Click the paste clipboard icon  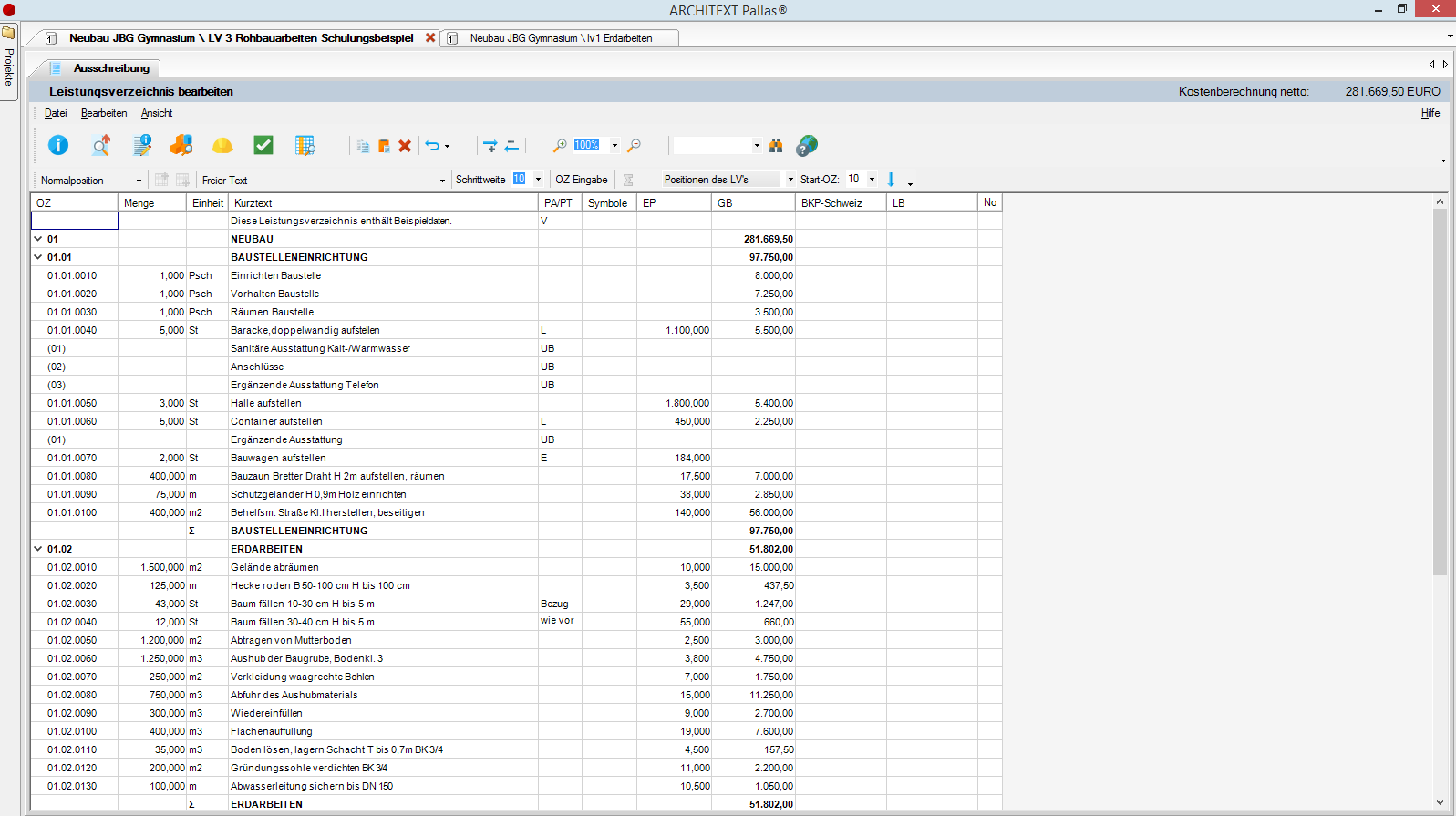coord(384,146)
